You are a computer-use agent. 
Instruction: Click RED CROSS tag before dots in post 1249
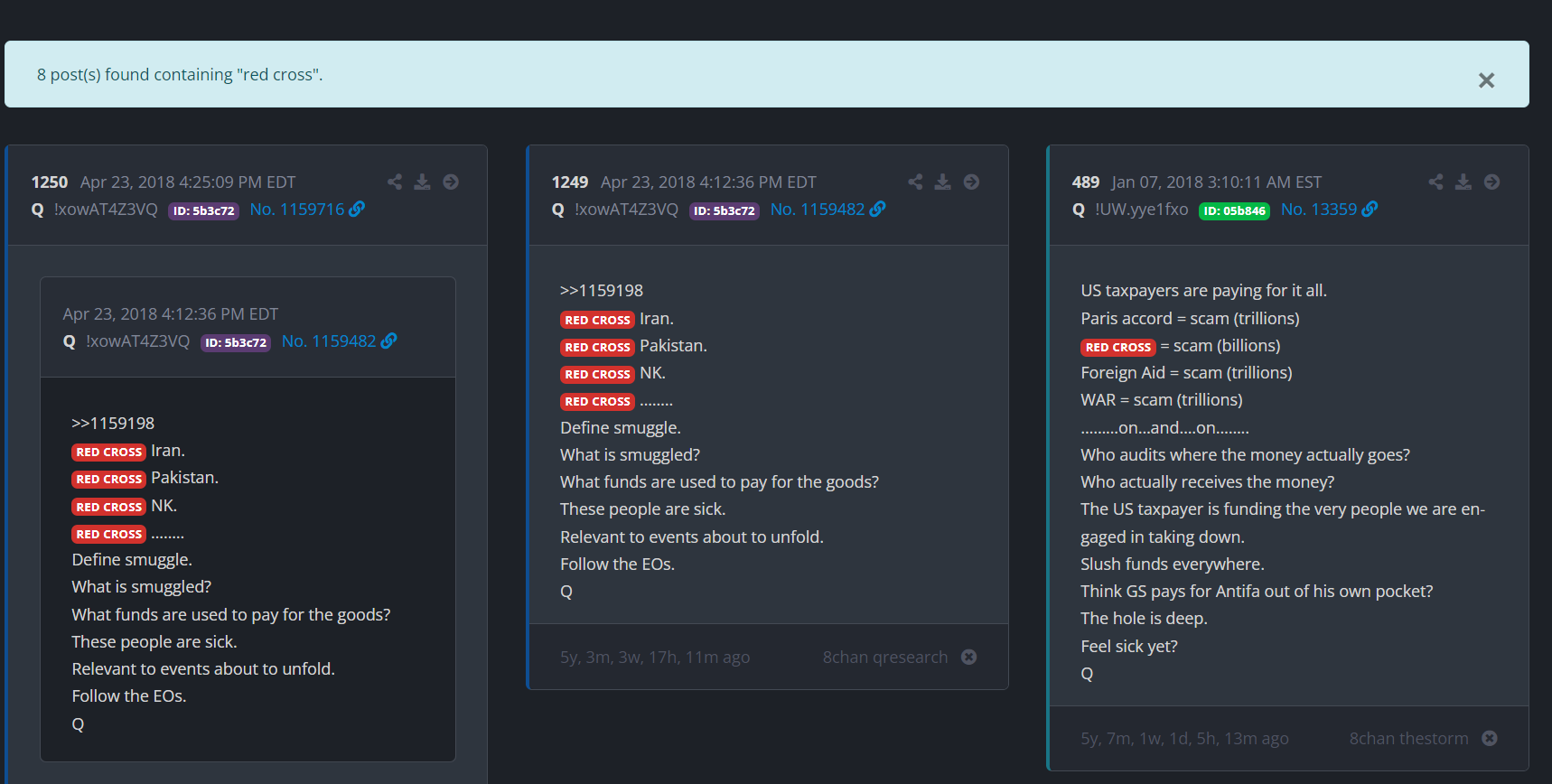[x=597, y=401]
